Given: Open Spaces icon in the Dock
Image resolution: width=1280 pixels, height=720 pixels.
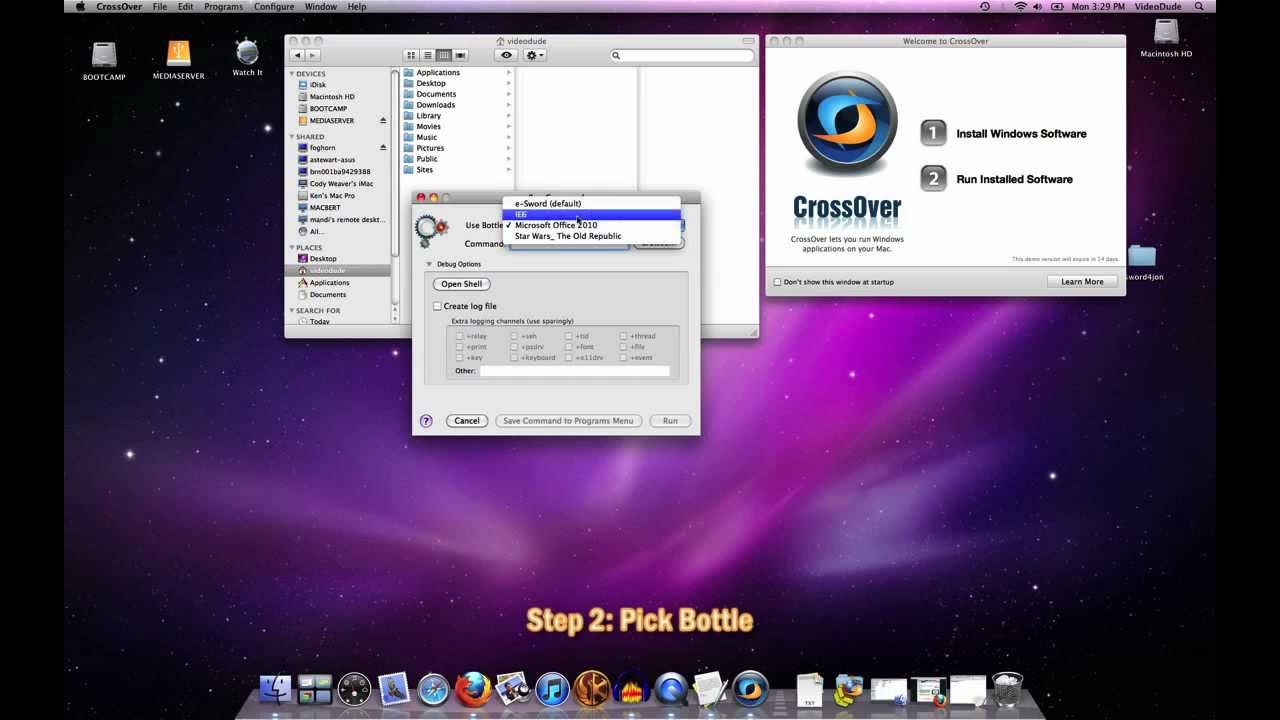Looking at the screenshot, I should pyautogui.click(x=315, y=689).
